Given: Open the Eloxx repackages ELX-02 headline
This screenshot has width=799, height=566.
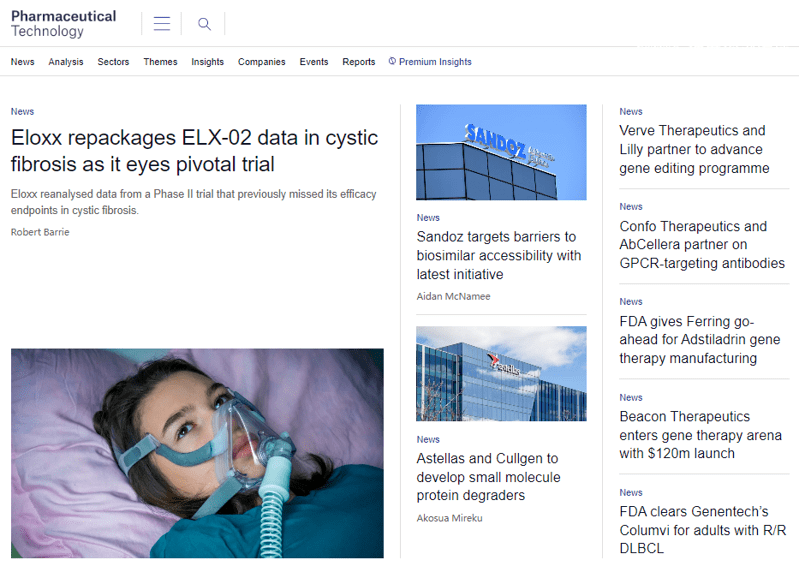Looking at the screenshot, I should 195,151.
